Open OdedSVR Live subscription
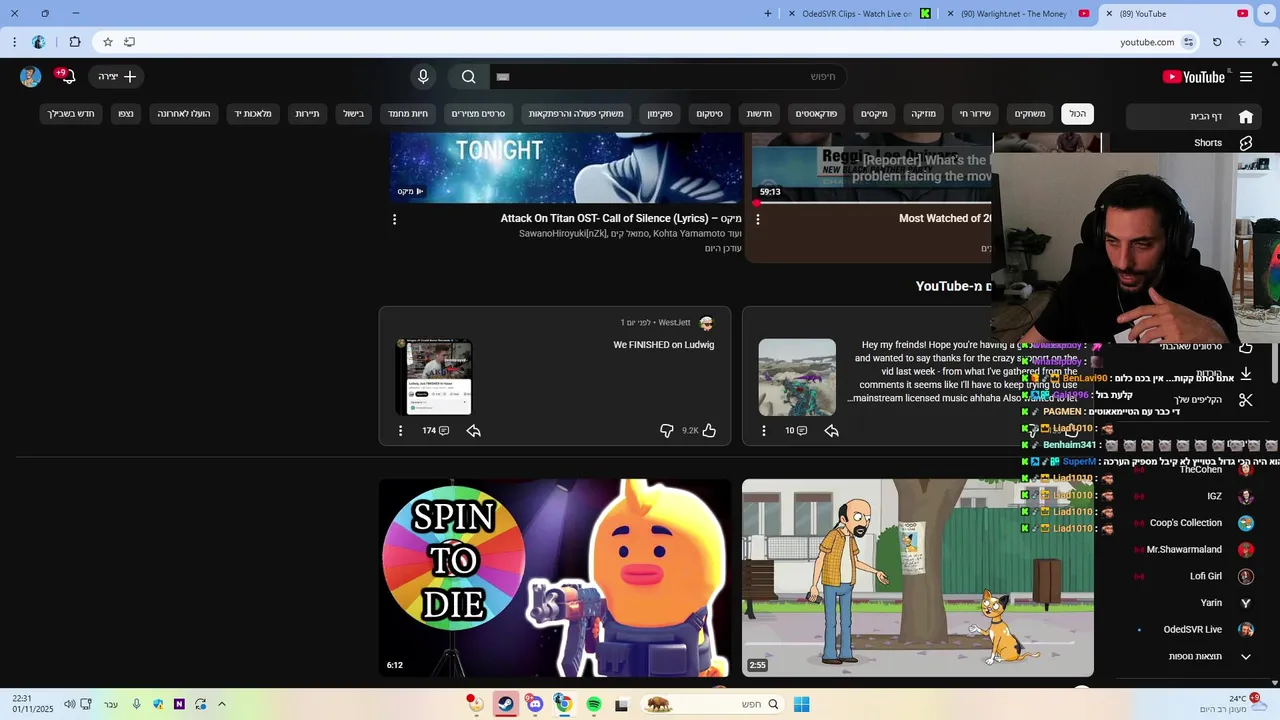 click(1195, 630)
